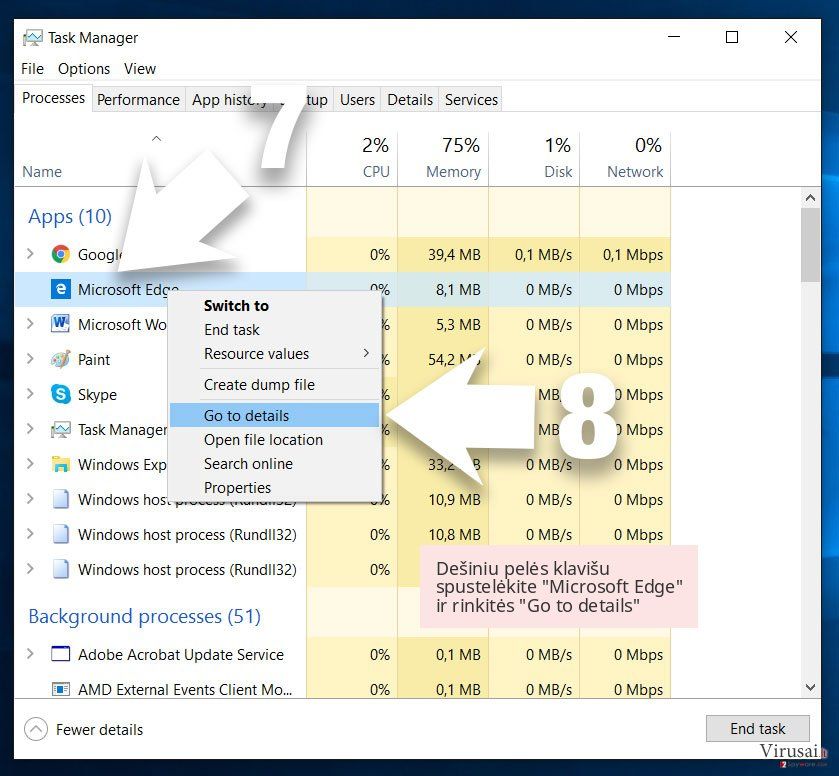Open the View menu
The width and height of the screenshot is (839, 776).
pyautogui.click(x=140, y=69)
